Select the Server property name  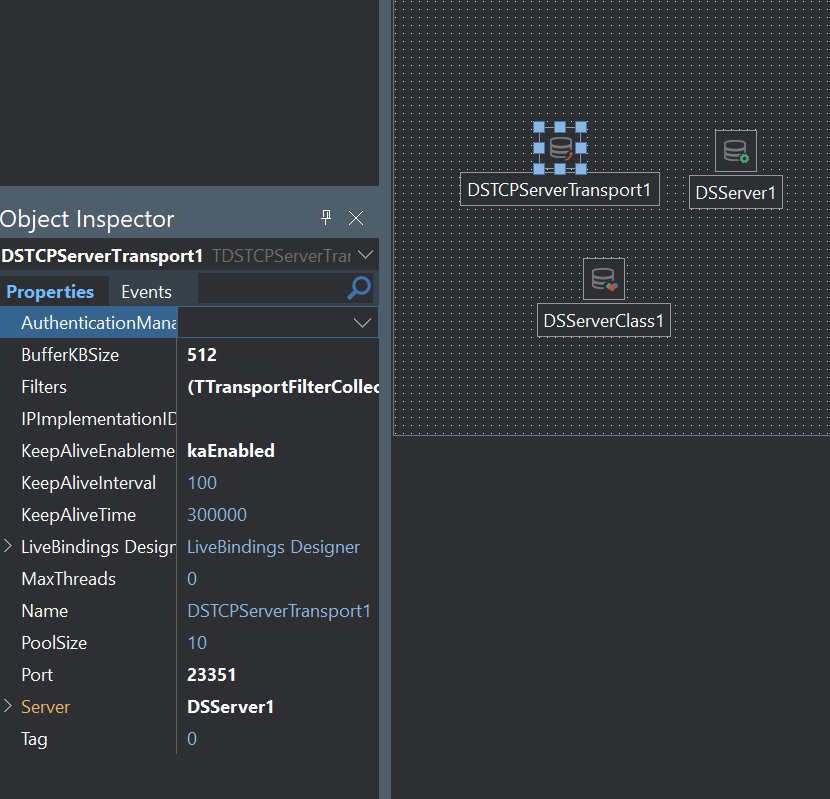[45, 707]
